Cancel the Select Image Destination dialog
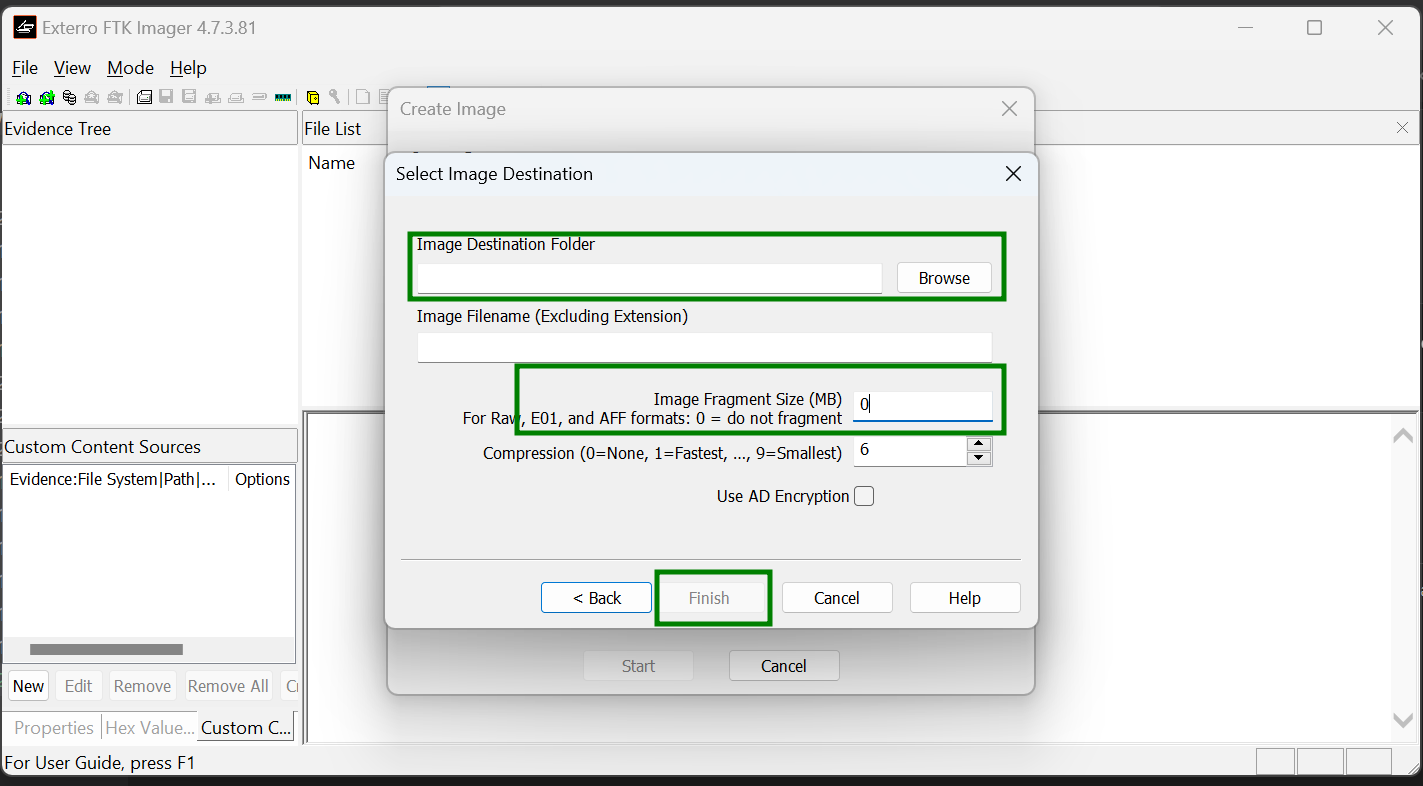 tap(837, 598)
